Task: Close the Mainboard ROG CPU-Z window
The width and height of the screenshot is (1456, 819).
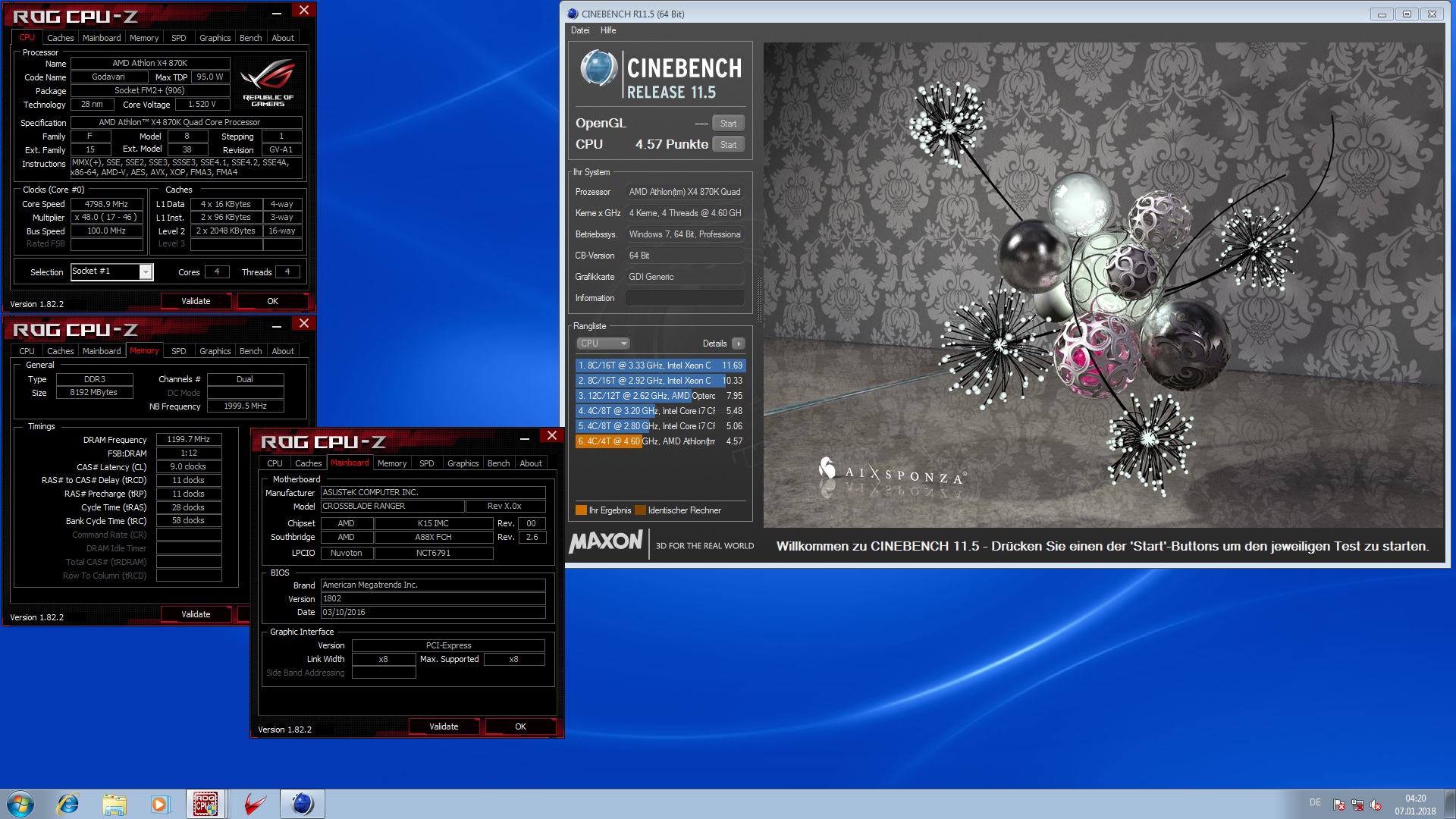Action: click(552, 436)
